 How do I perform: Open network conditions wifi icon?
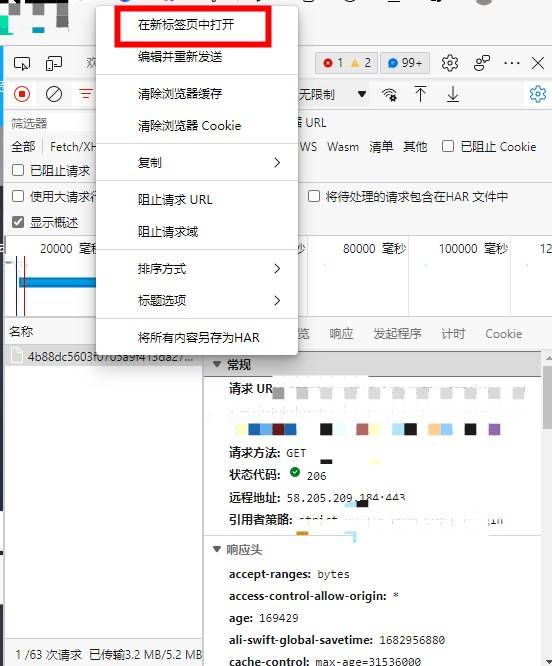(x=389, y=94)
